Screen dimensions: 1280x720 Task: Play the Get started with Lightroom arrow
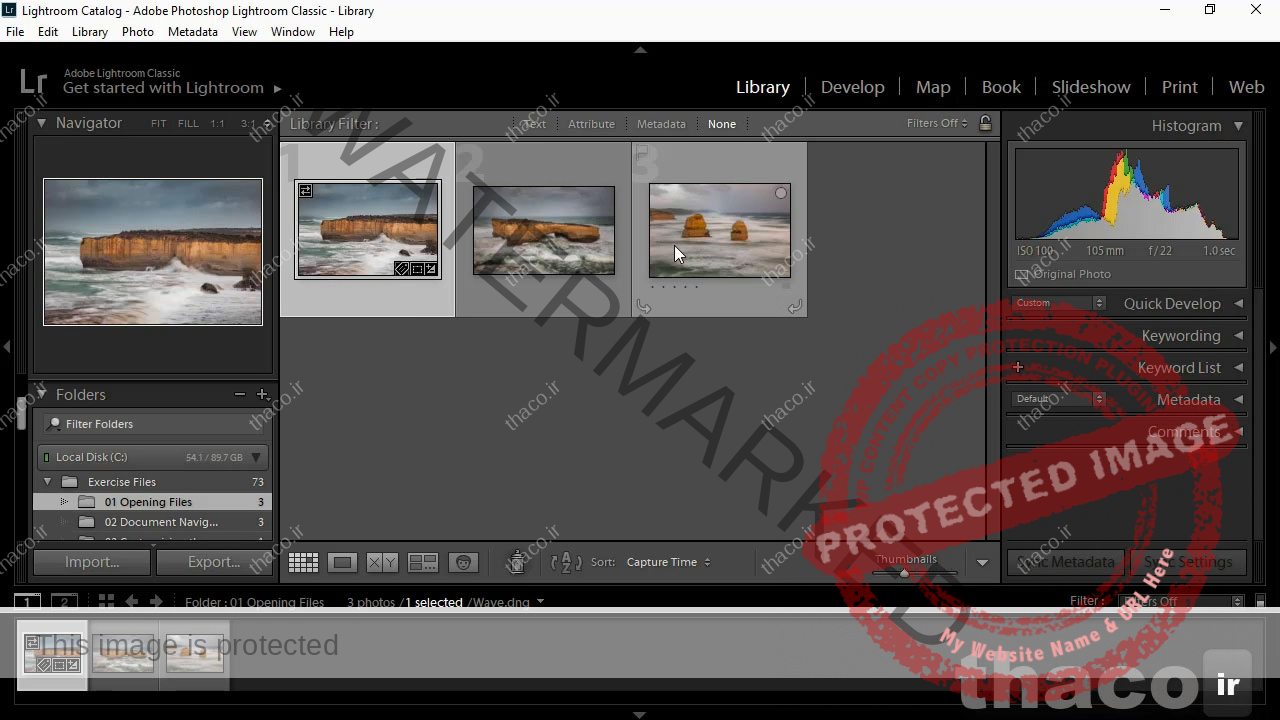(278, 88)
